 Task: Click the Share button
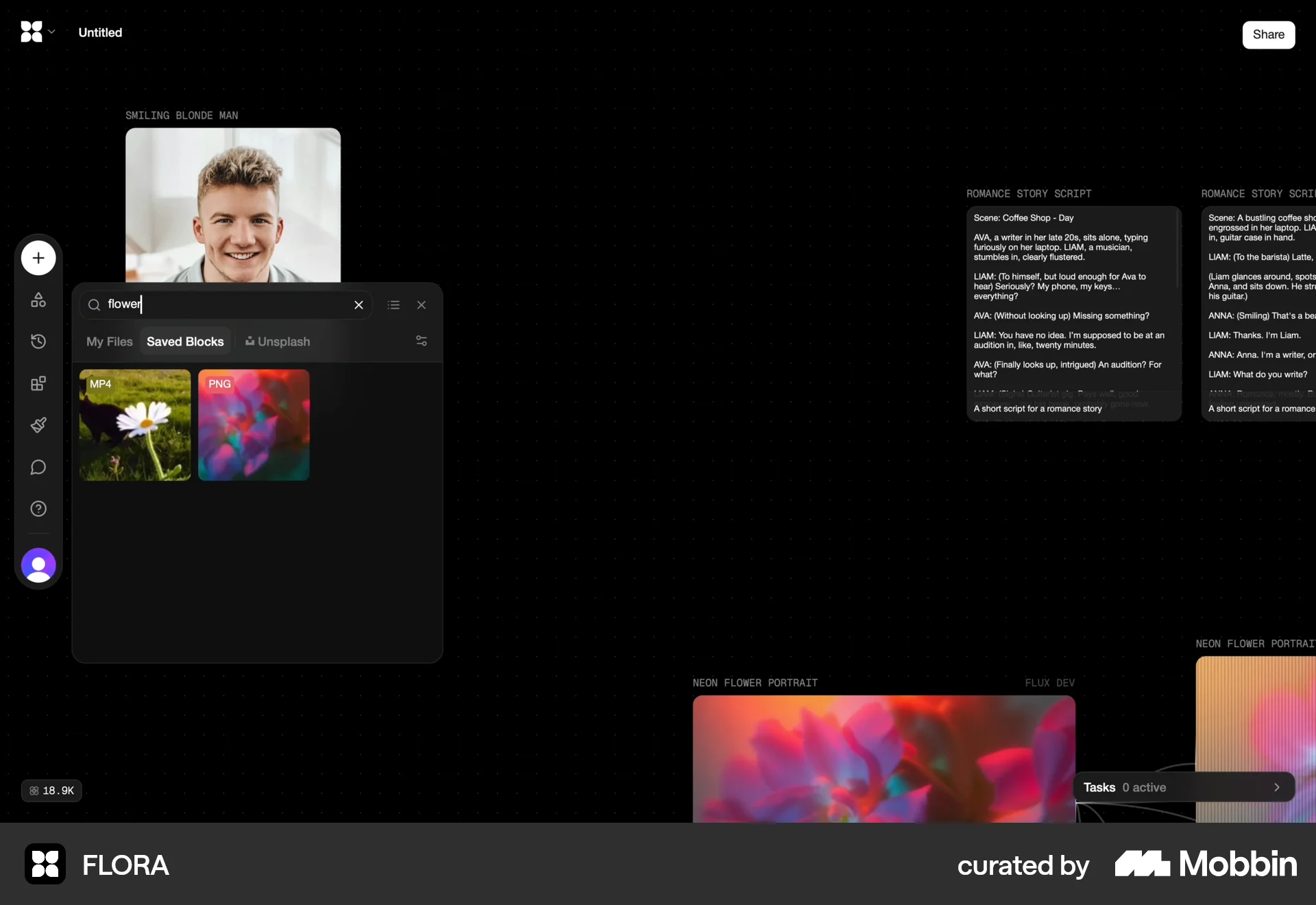coord(1268,35)
